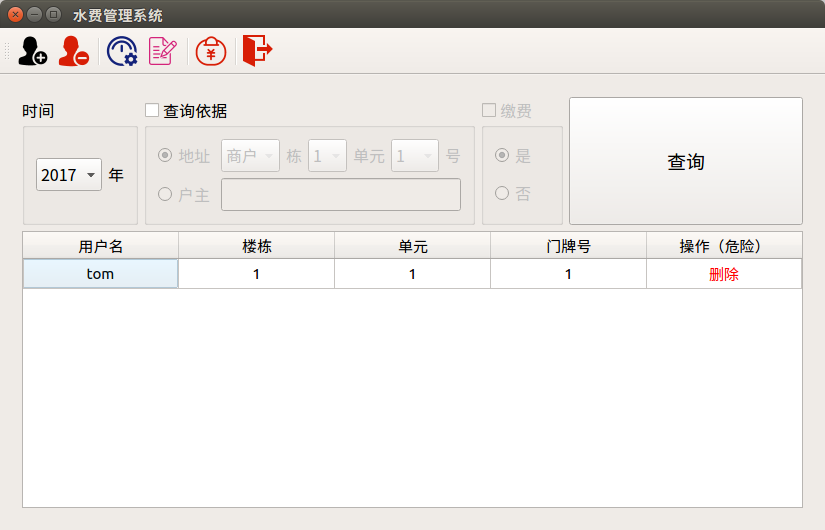The image size is (825, 530).
Task: Select the 单元 cell in tom's row
Action: point(412,274)
